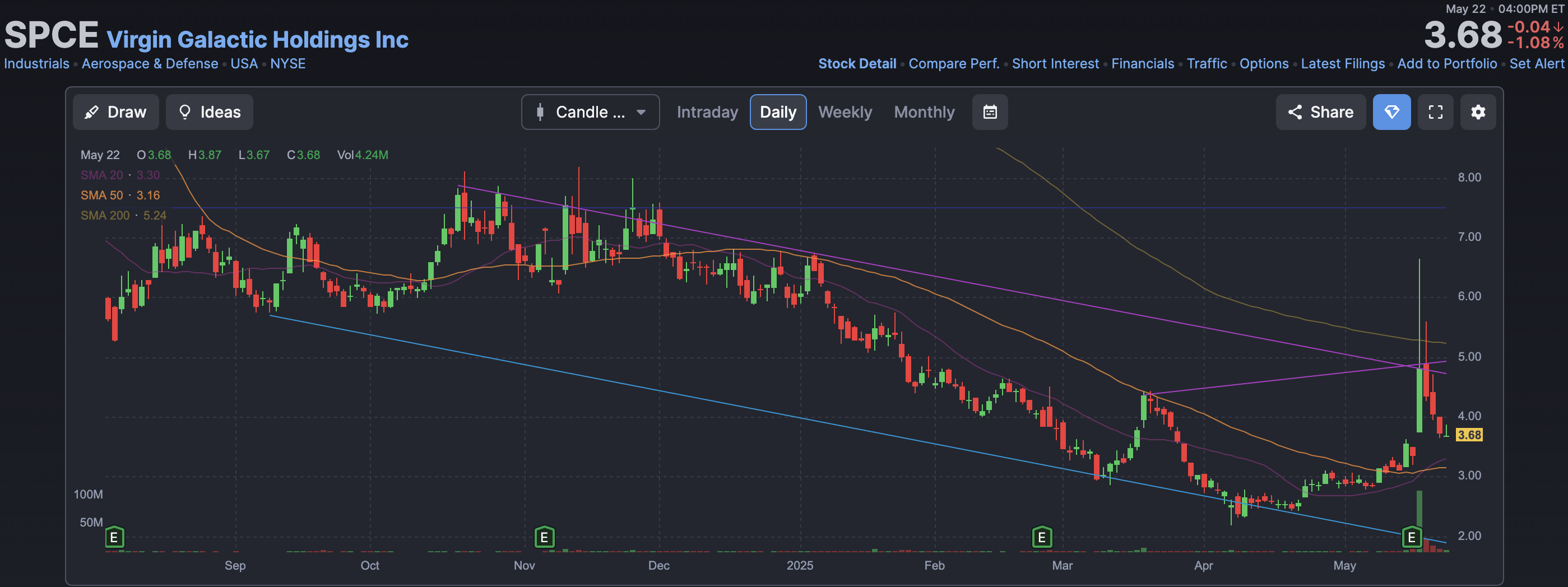Click the SPCE ticker symbol
The image size is (1568, 587).
[51, 35]
